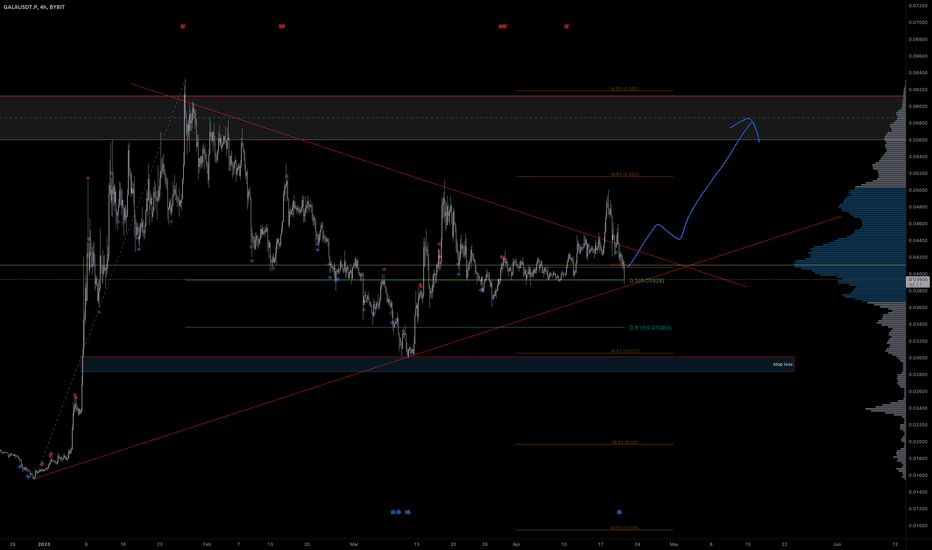Click the M S1 (0.031) pivot label

[625, 351]
